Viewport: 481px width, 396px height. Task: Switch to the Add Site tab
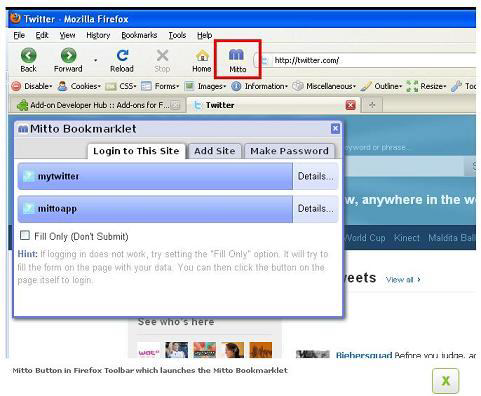point(215,151)
